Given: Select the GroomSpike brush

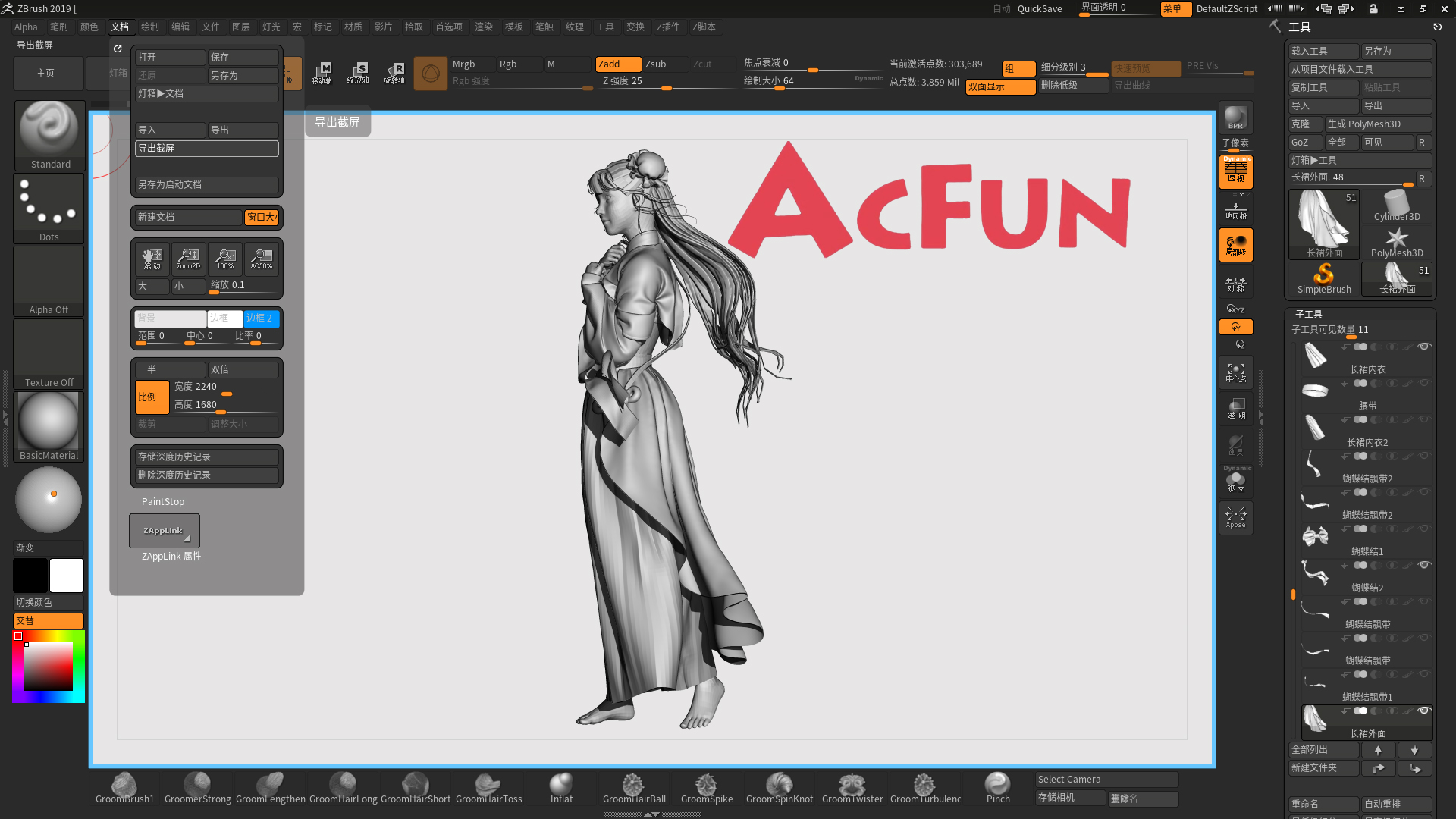Looking at the screenshot, I should (x=707, y=788).
